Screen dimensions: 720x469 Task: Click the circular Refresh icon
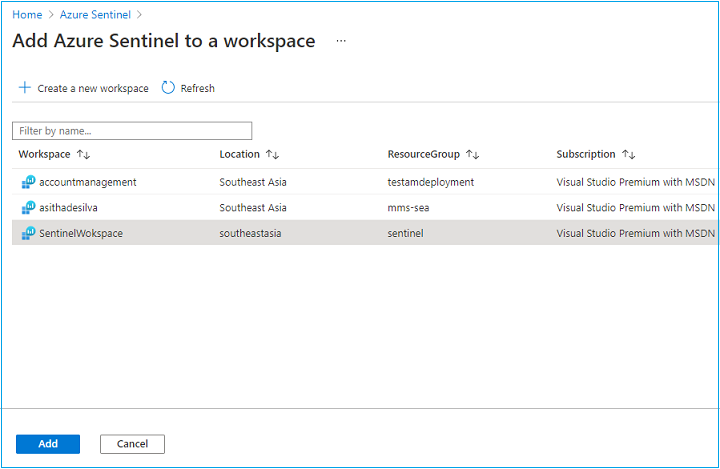click(x=168, y=87)
